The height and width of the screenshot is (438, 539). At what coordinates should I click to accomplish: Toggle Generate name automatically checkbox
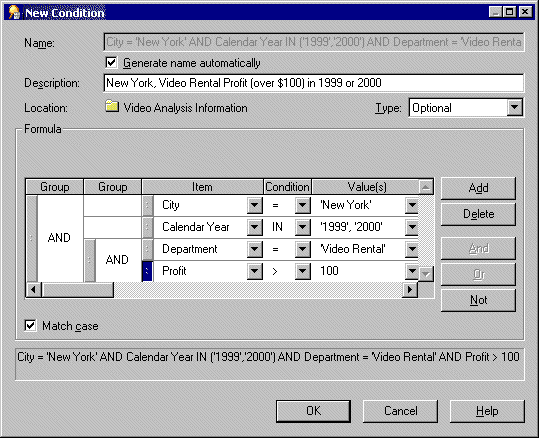tap(111, 63)
